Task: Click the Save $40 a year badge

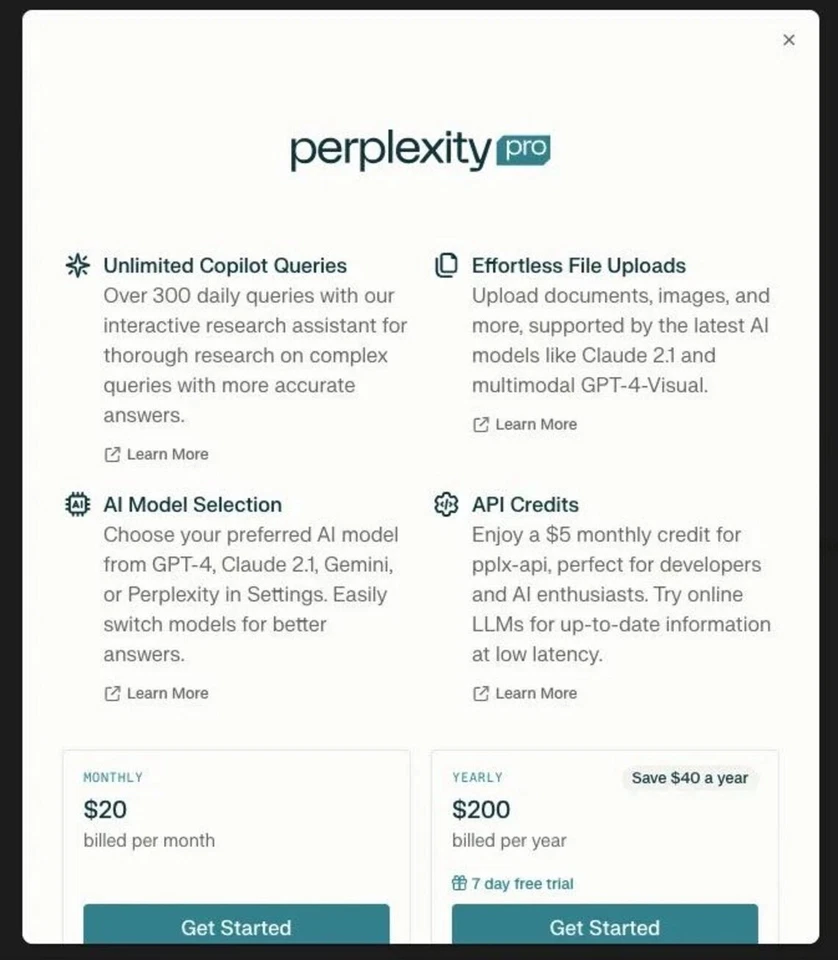Action: click(690, 778)
